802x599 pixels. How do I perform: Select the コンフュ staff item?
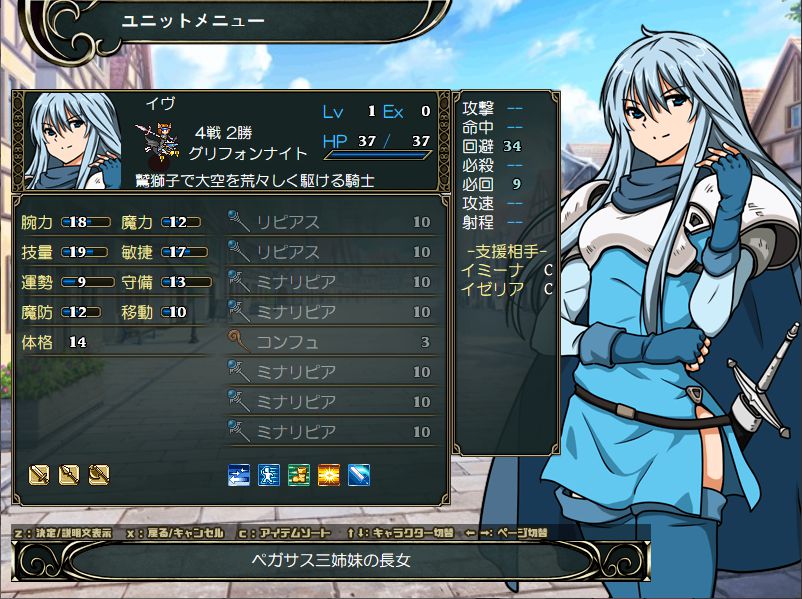[331, 342]
